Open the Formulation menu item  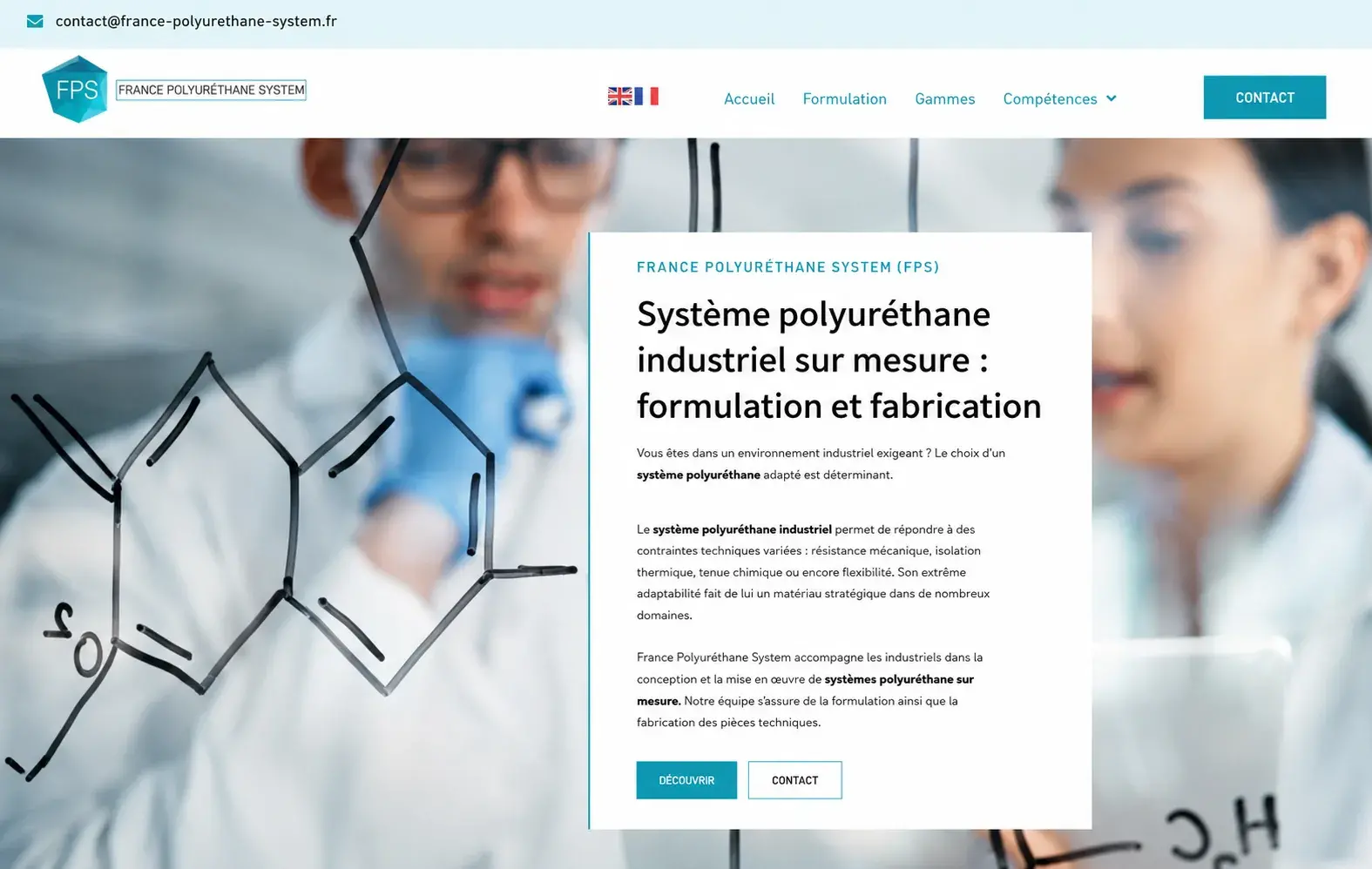(845, 99)
